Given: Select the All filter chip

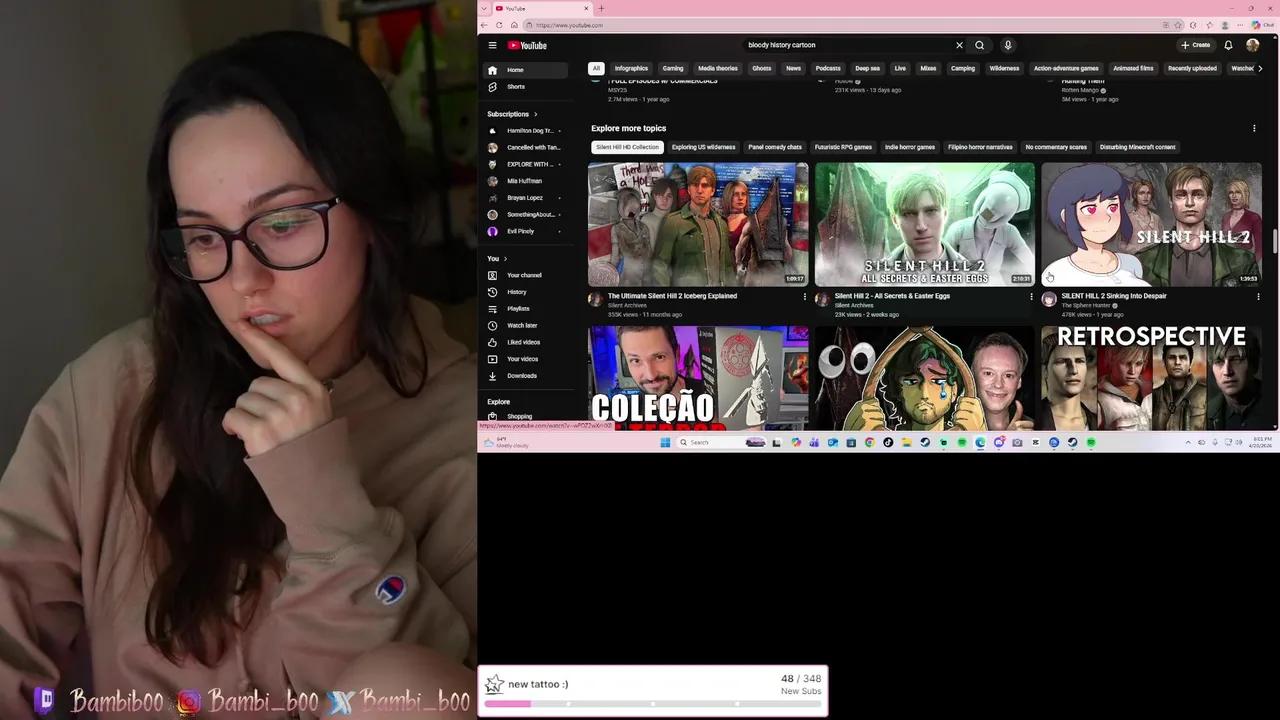Looking at the screenshot, I should pos(596,68).
